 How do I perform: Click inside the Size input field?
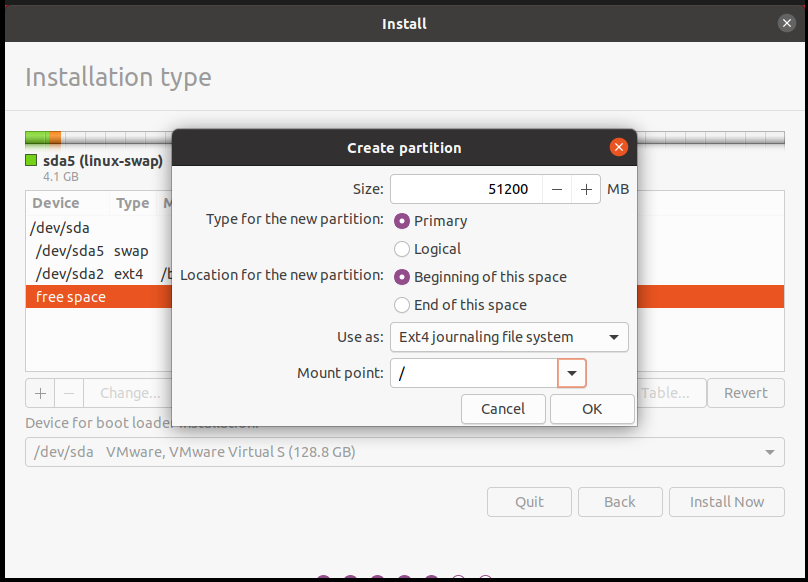[x=467, y=189]
